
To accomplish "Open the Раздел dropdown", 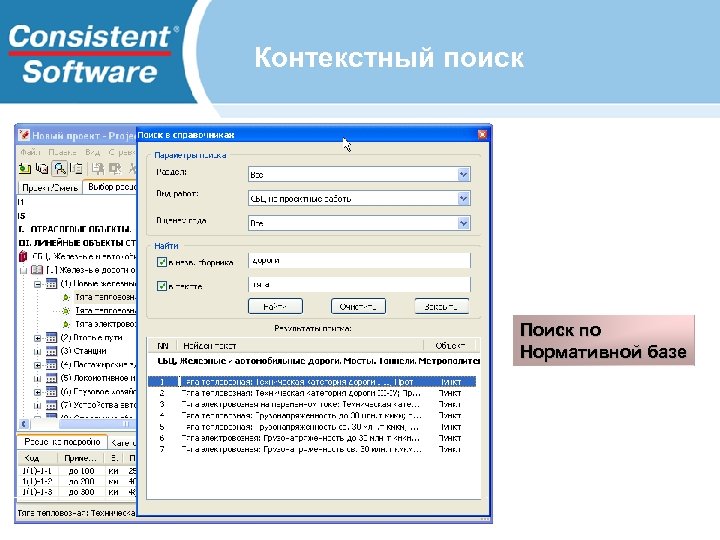I will [463, 174].
